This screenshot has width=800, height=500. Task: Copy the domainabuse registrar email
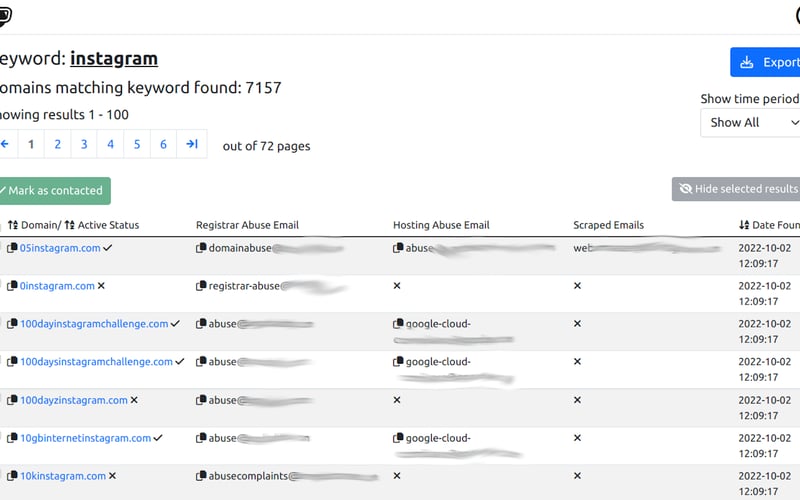point(201,248)
